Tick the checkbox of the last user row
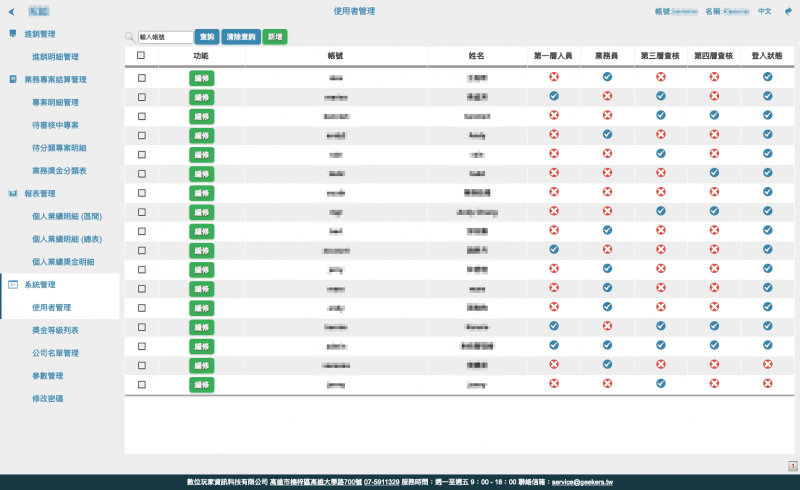This screenshot has height=490, width=800. coord(142,385)
